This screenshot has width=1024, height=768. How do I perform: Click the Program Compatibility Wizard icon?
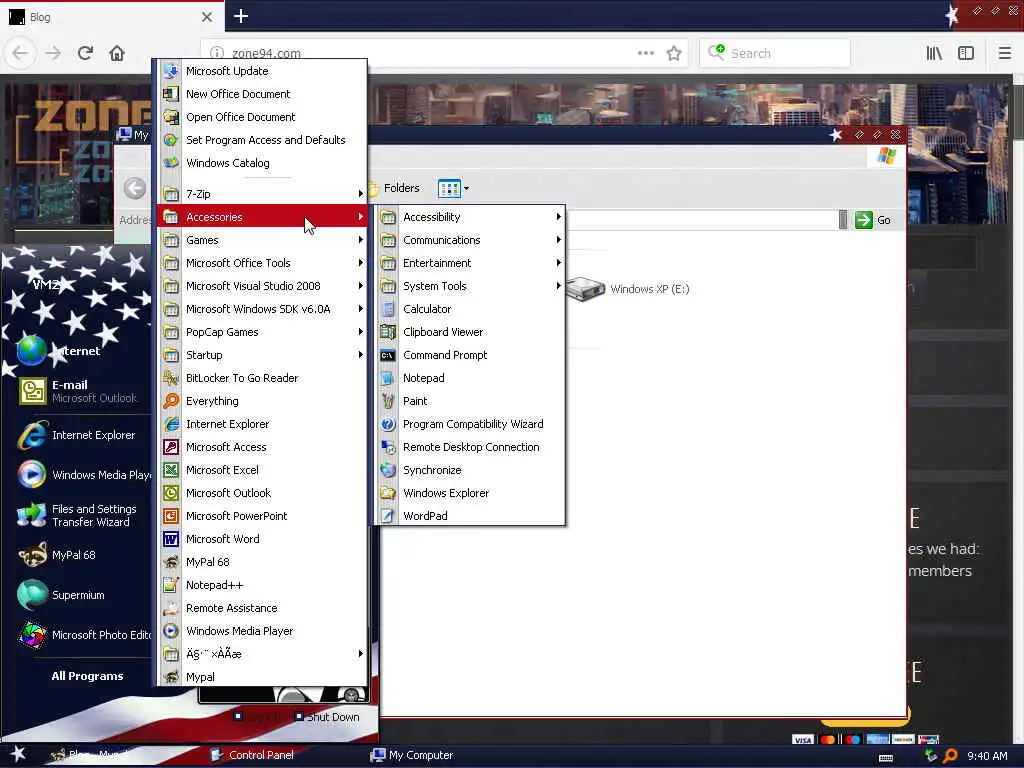(388, 424)
